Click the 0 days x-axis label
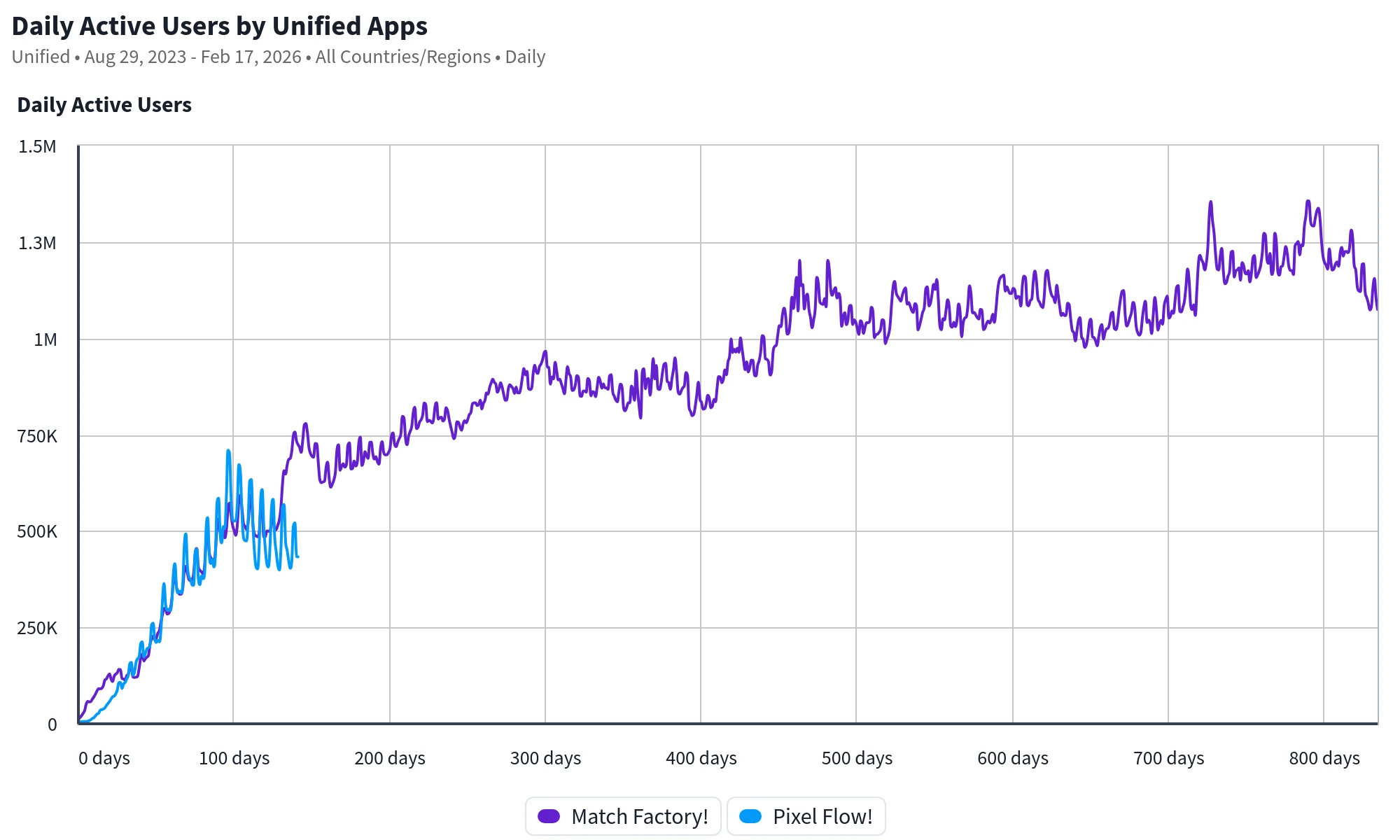Image resolution: width=1400 pixels, height=840 pixels. pyautogui.click(x=104, y=758)
